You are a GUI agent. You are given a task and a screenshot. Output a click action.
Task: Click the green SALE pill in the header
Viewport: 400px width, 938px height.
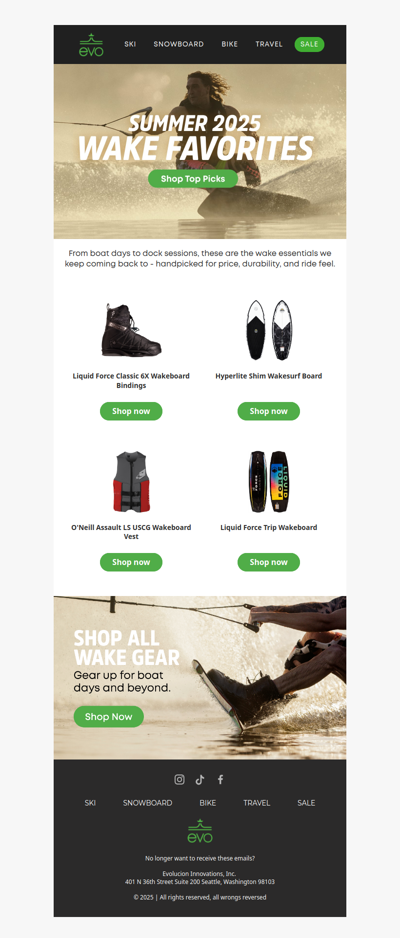(309, 44)
